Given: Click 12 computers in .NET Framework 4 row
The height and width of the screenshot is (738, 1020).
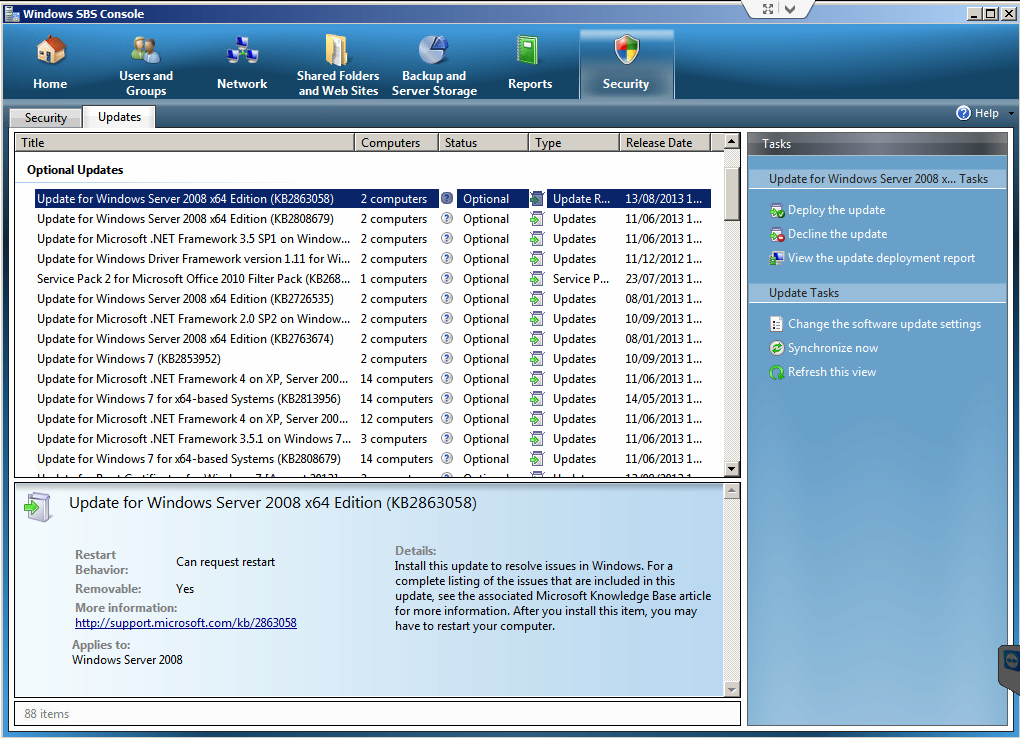Looking at the screenshot, I should click(396, 418).
